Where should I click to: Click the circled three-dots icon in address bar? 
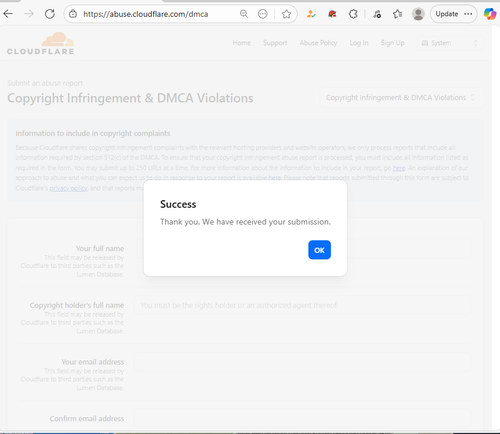[x=263, y=14]
